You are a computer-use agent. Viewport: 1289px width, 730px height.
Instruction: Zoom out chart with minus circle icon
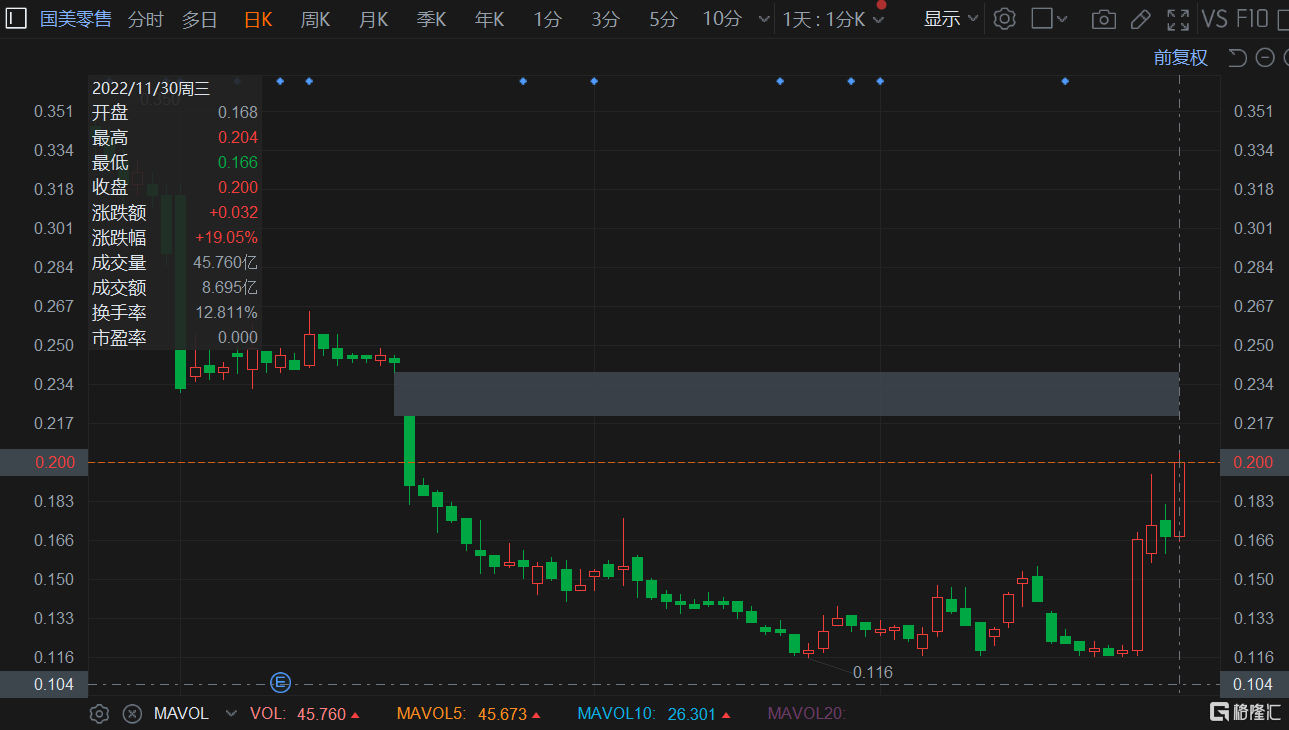pos(1264,58)
